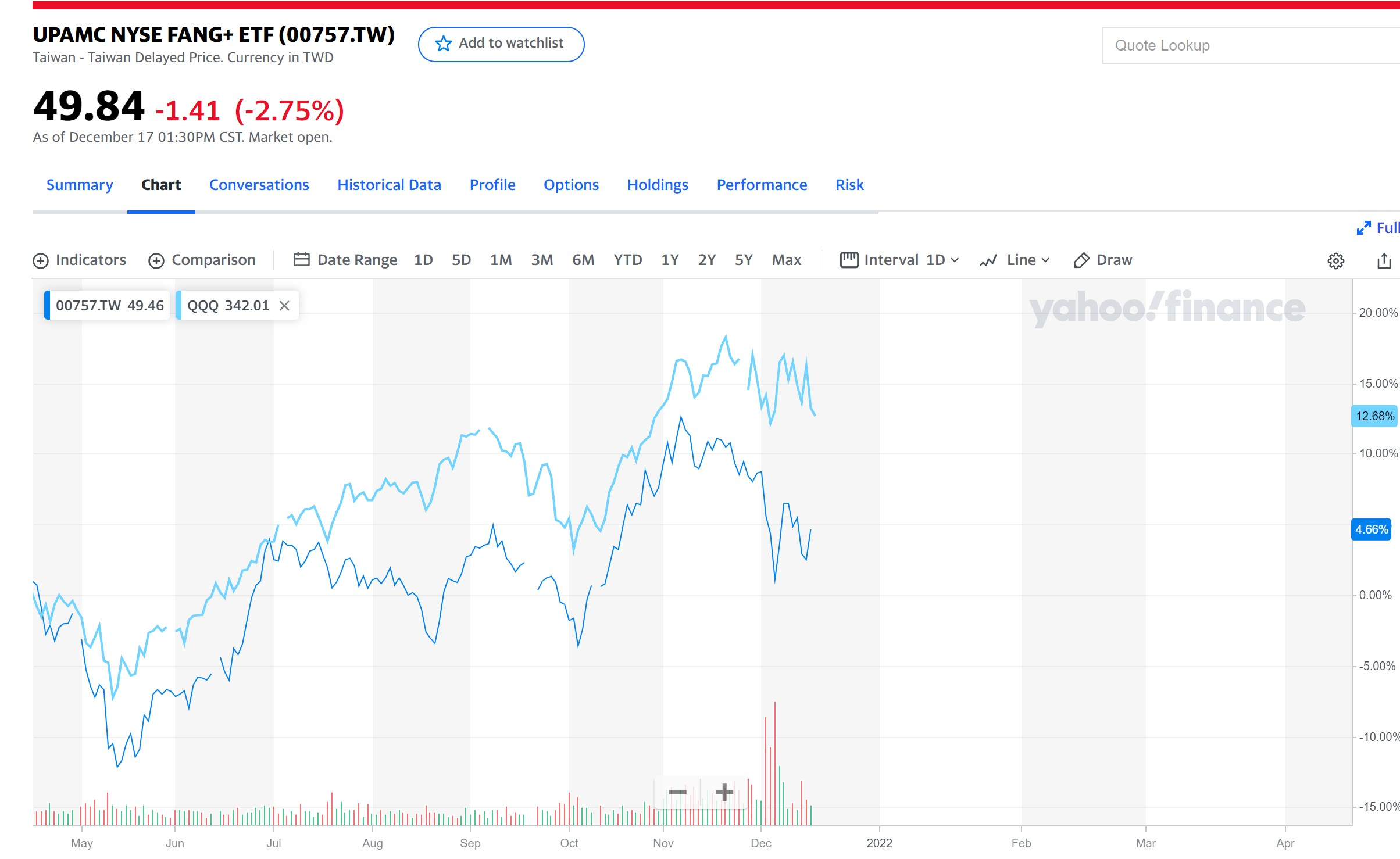The width and height of the screenshot is (1400, 859).
Task: Click the 00757.TW blue color swatch
Action: pos(47,306)
